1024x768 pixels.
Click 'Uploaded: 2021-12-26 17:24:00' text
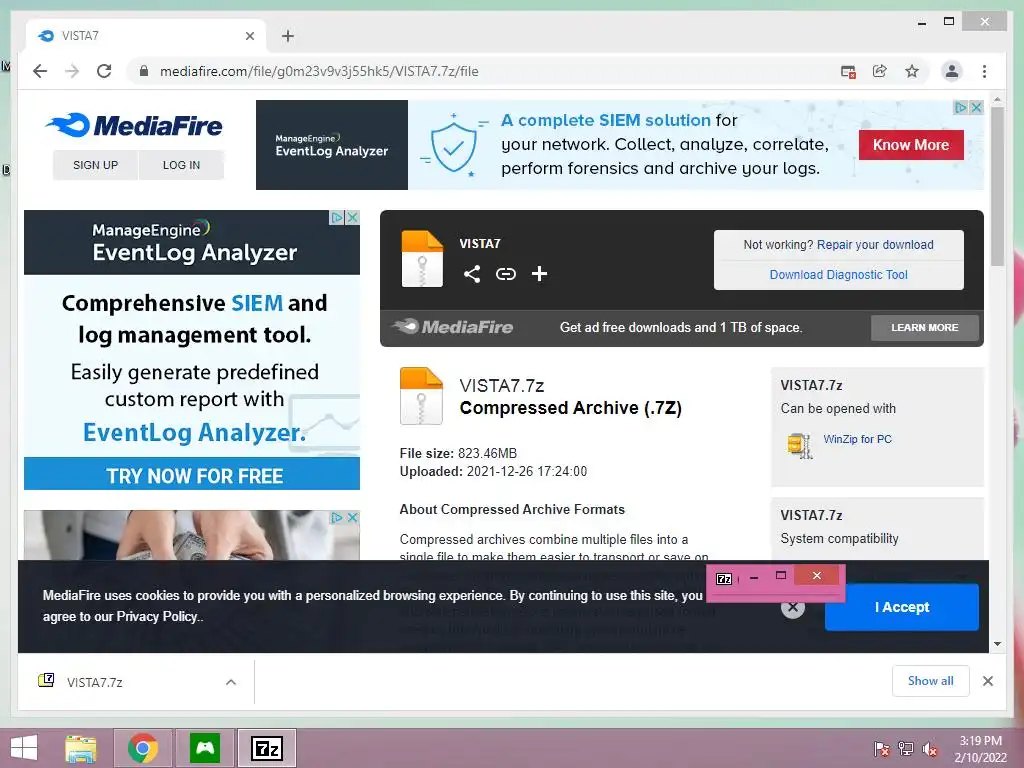pyautogui.click(x=493, y=472)
